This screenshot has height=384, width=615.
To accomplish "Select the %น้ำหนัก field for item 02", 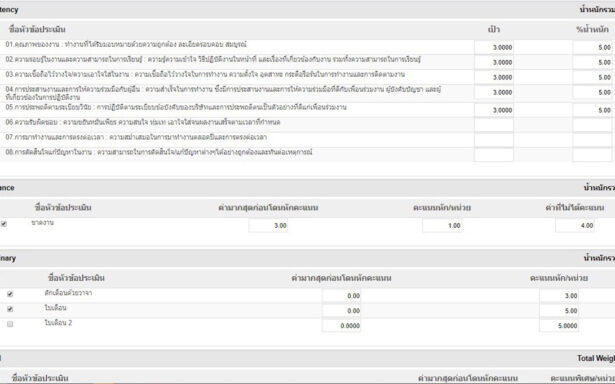I will point(592,62).
